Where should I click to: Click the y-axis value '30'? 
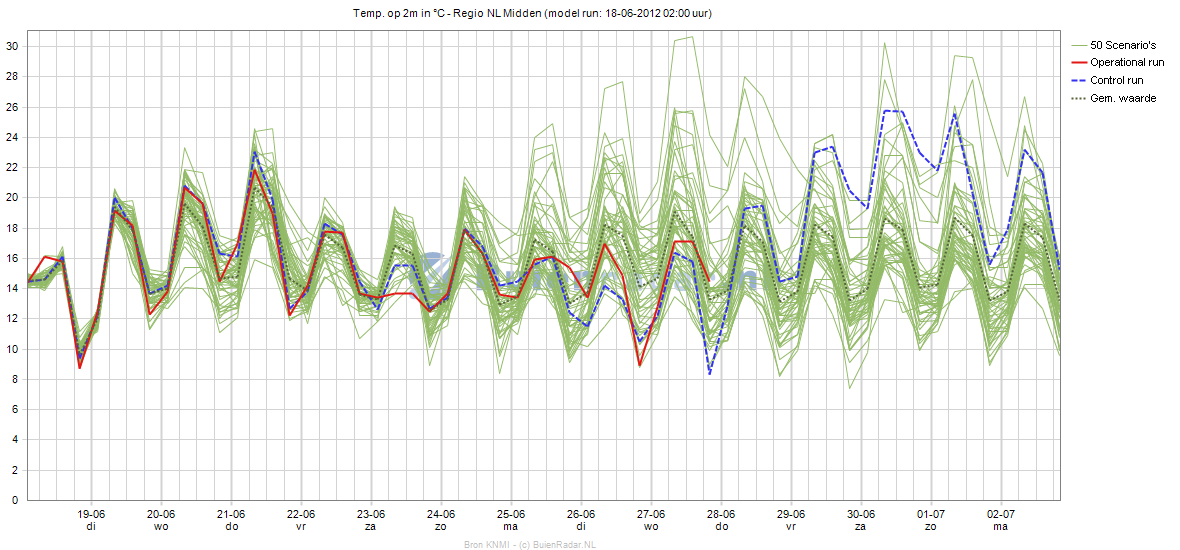pos(12,47)
